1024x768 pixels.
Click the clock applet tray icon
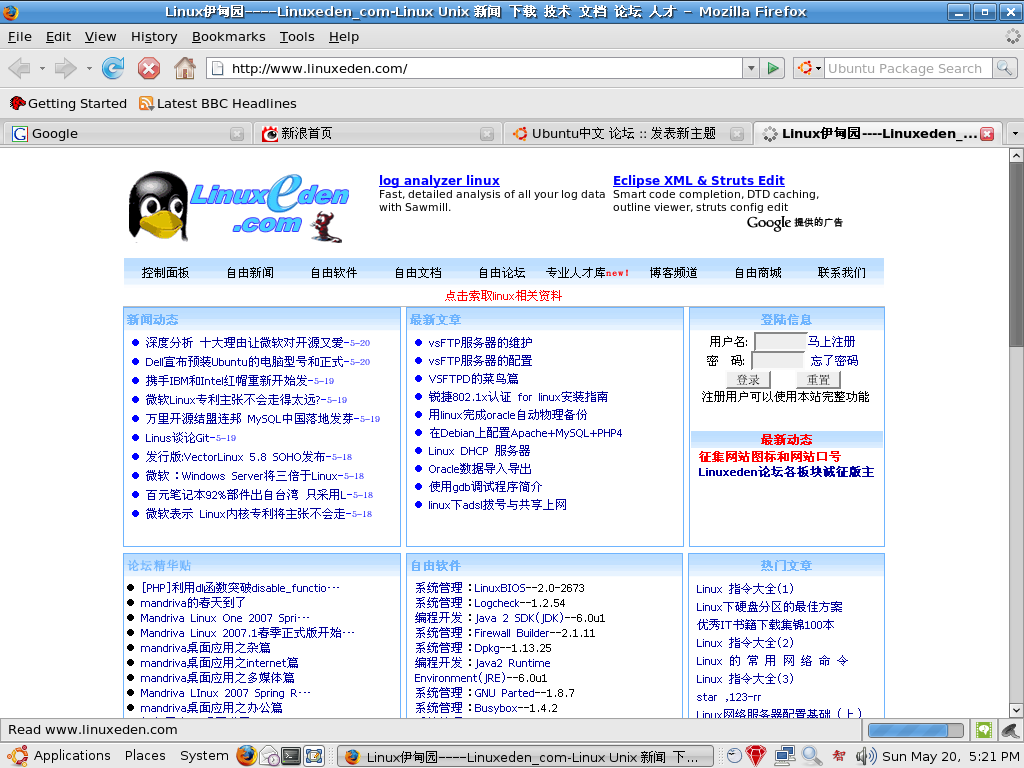point(735,756)
